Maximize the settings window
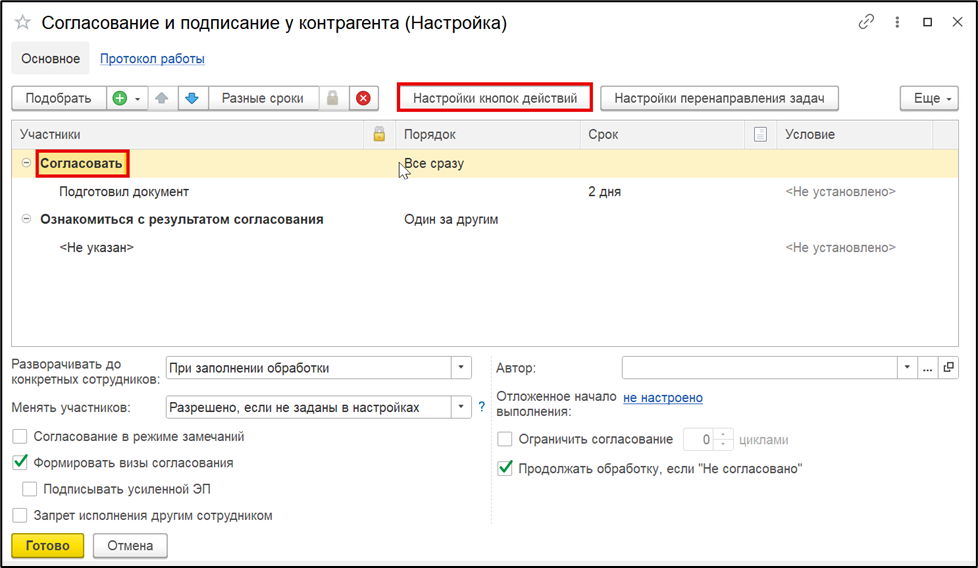This screenshot has height=568, width=978. [927, 22]
